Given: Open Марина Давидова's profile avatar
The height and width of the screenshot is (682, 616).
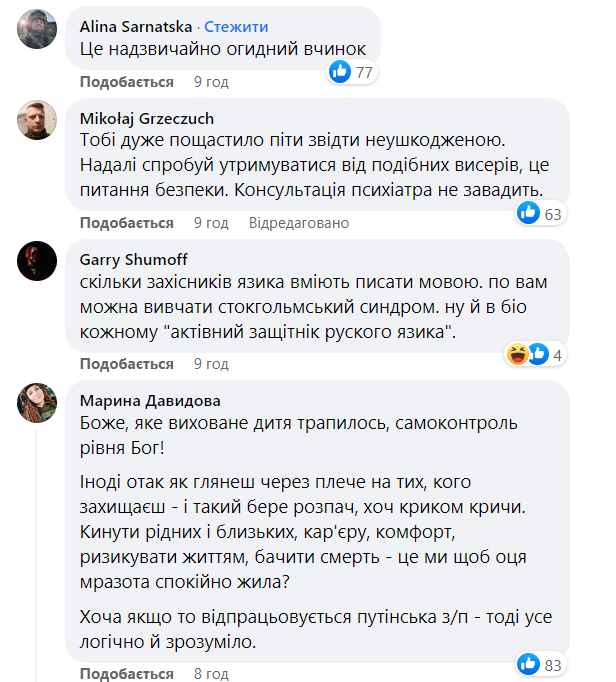Looking at the screenshot, I should [x=37, y=404].
